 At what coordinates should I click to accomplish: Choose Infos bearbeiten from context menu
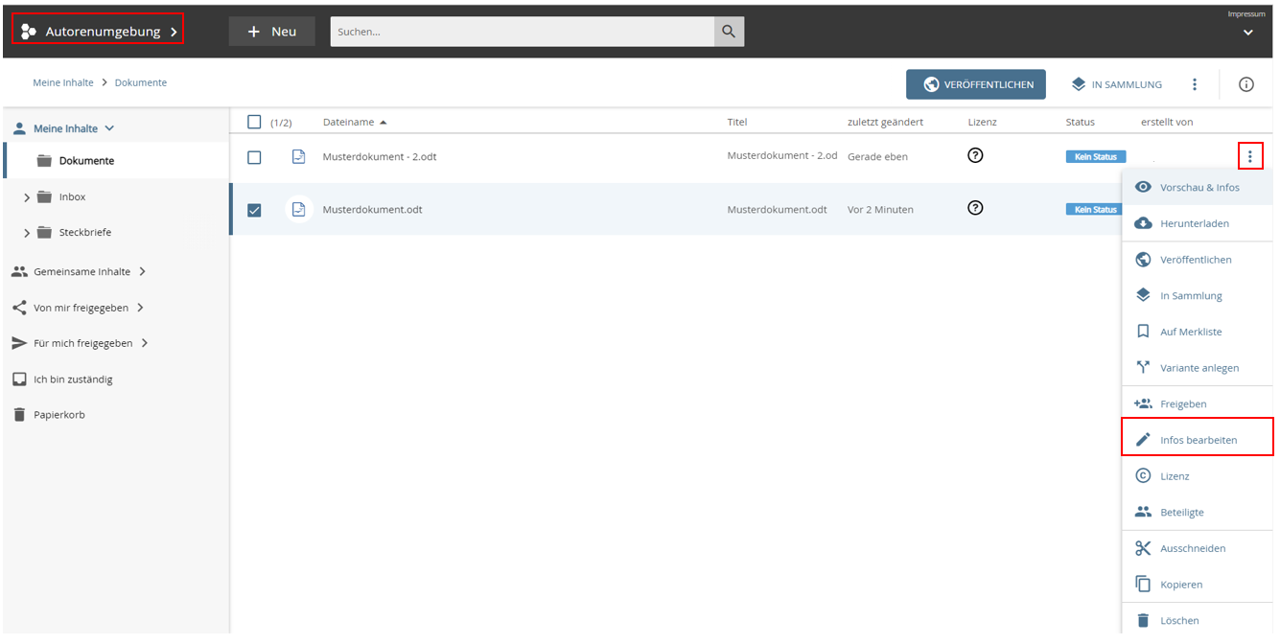click(1197, 440)
